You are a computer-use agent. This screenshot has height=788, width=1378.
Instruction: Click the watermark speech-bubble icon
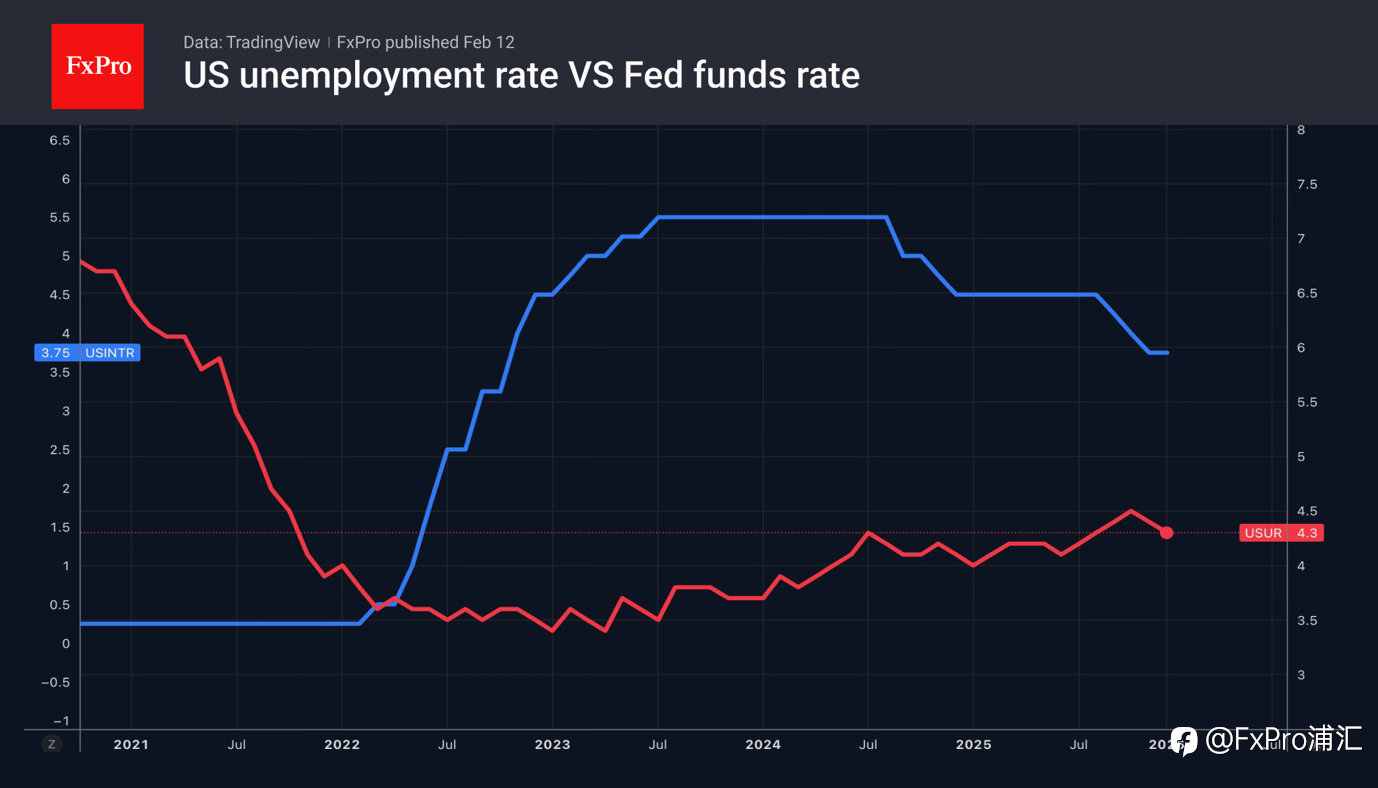[1184, 741]
